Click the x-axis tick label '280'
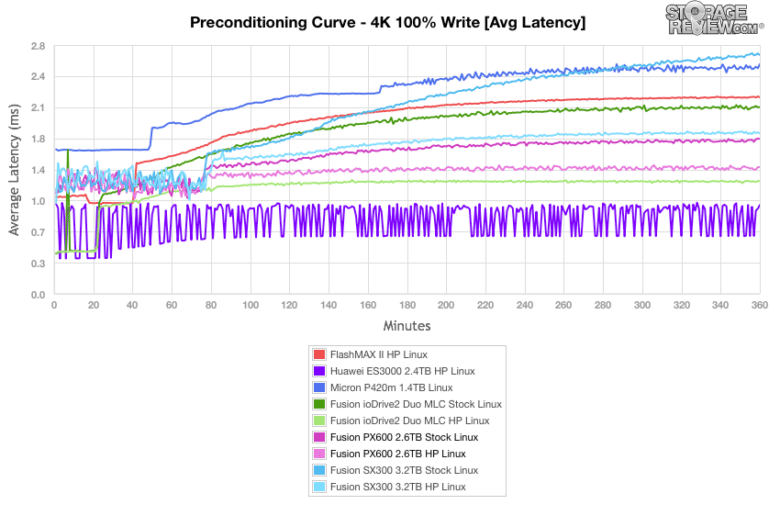The height and width of the screenshot is (516, 780). [x=602, y=305]
